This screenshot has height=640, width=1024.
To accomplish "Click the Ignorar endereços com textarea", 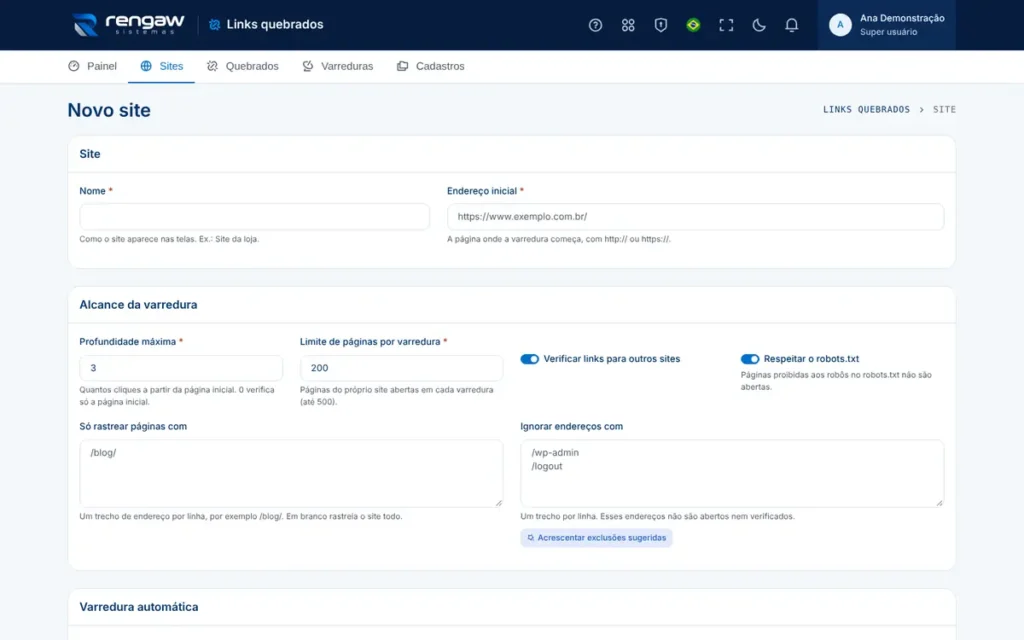I will [731, 473].
